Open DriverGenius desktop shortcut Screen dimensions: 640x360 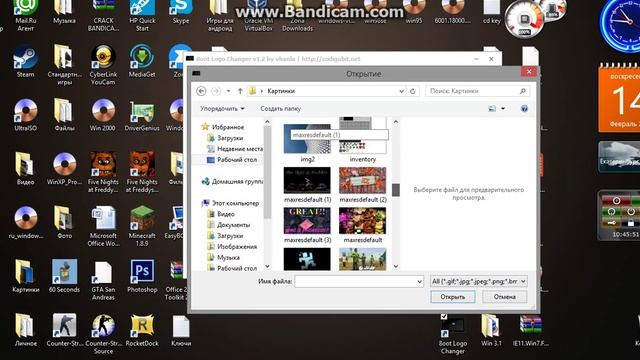click(142, 115)
